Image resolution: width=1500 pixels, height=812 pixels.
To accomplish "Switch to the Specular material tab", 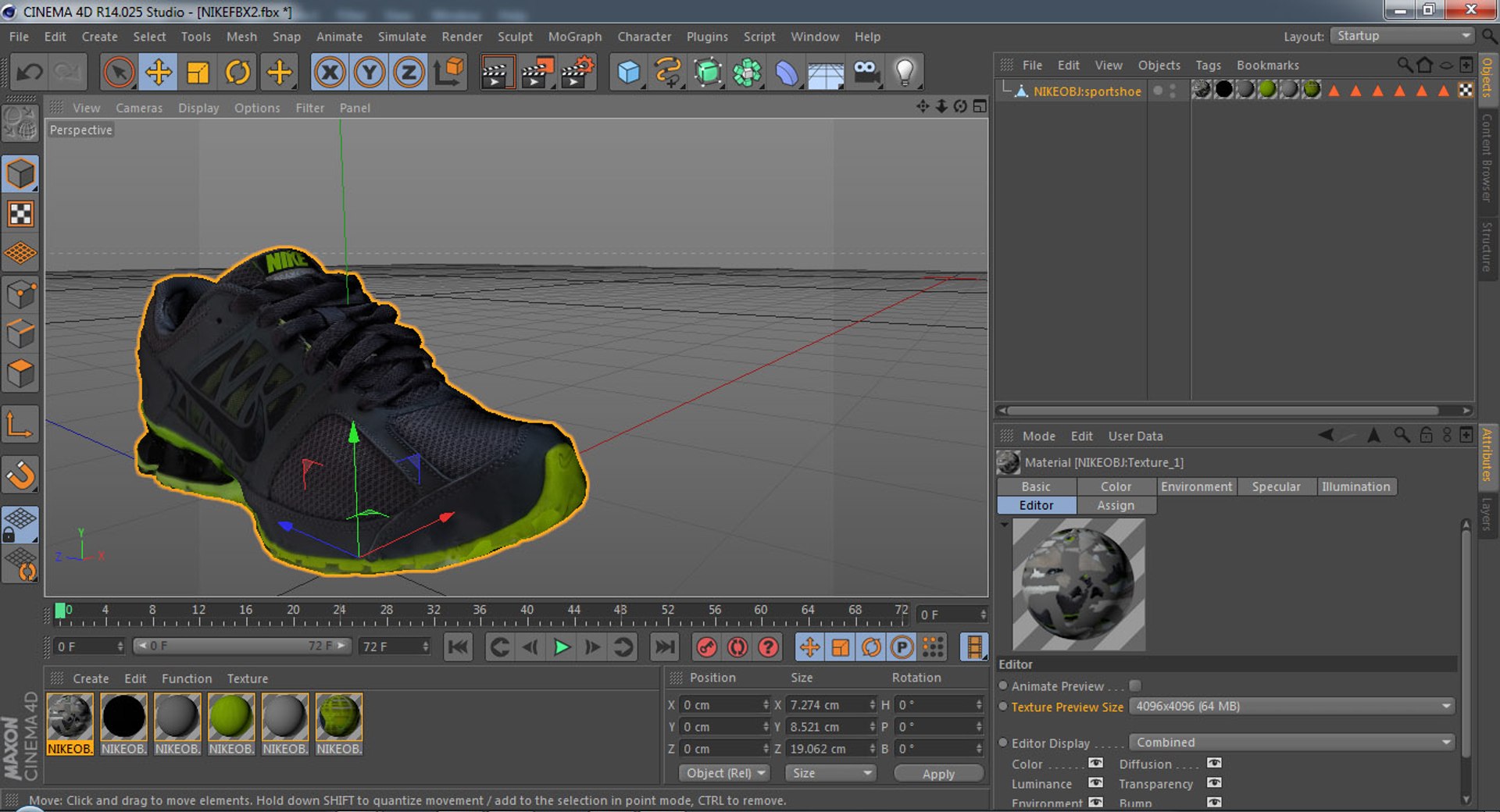I will (1276, 486).
